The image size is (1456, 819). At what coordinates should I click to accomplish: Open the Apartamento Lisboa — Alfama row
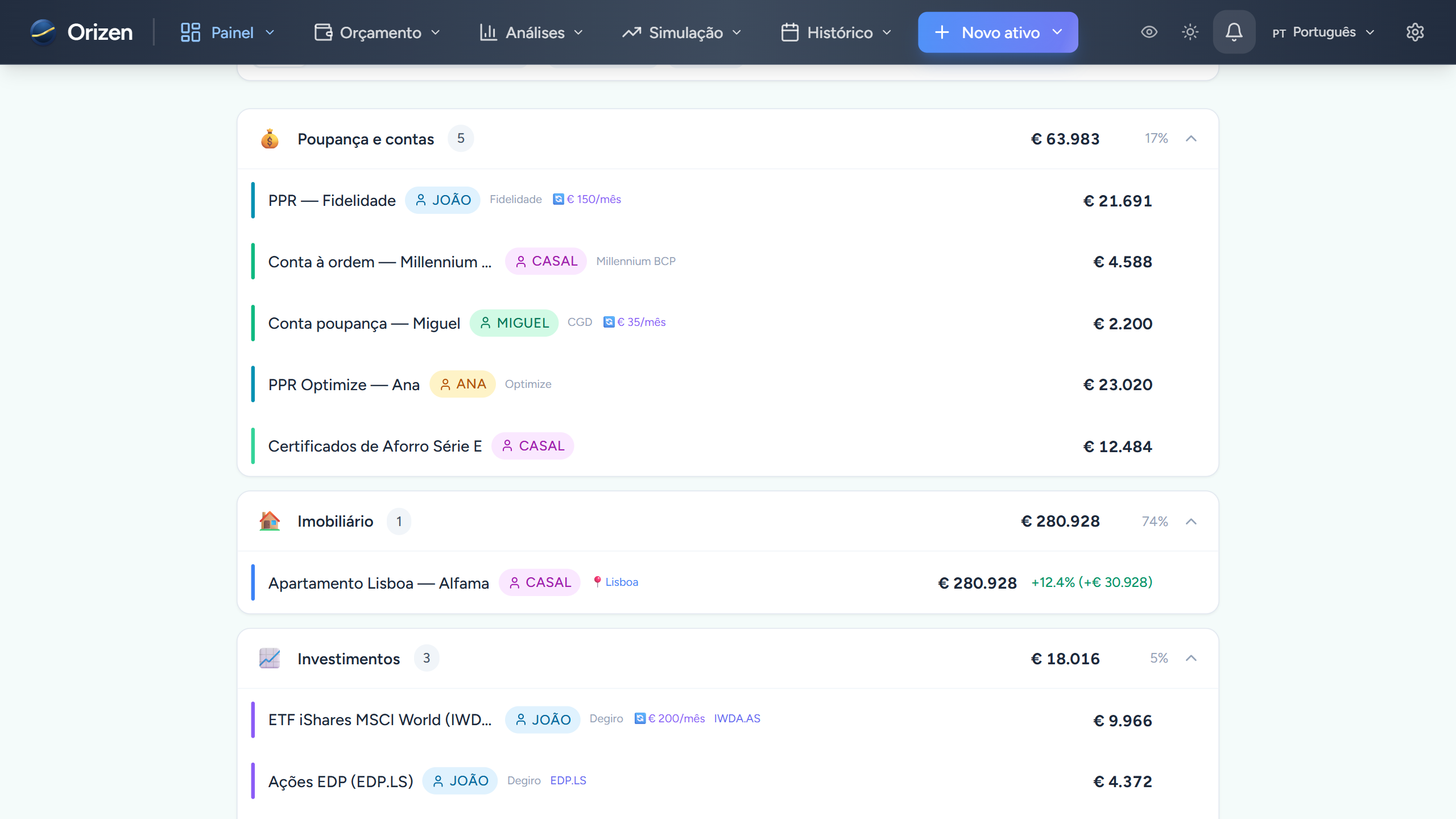tap(379, 583)
